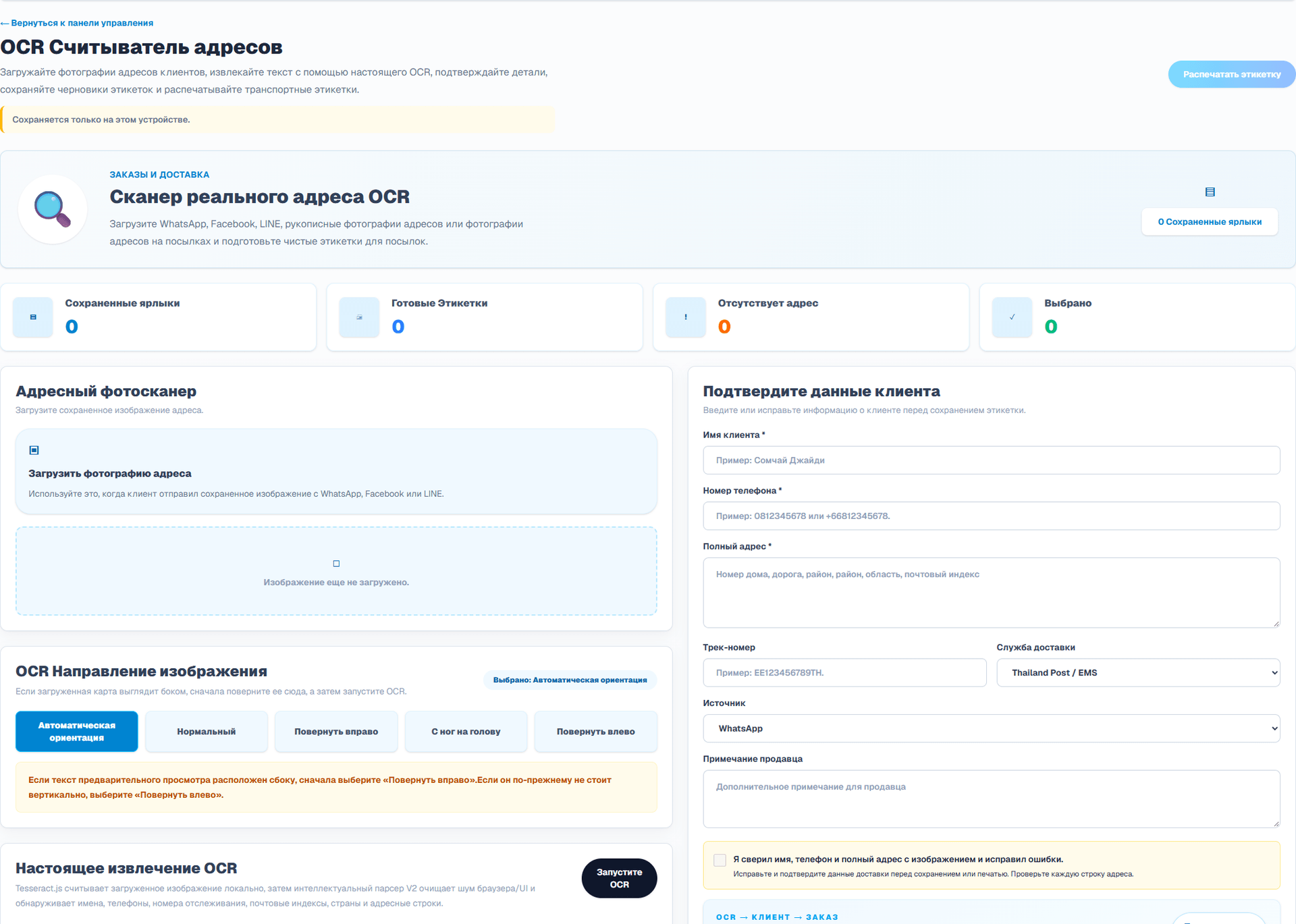Select С ног на голову orientation option
Image resolution: width=1296 pixels, height=924 pixels.
pos(466,732)
